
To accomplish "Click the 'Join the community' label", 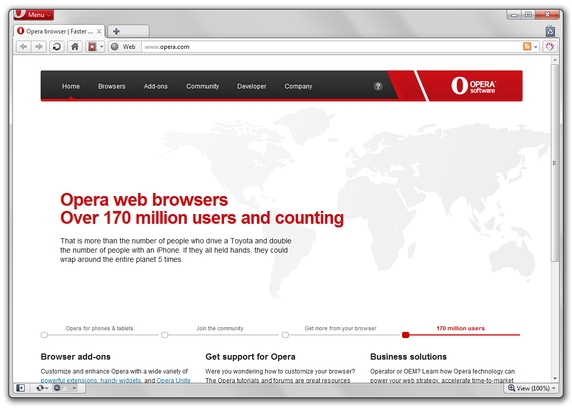I will coord(220,328).
